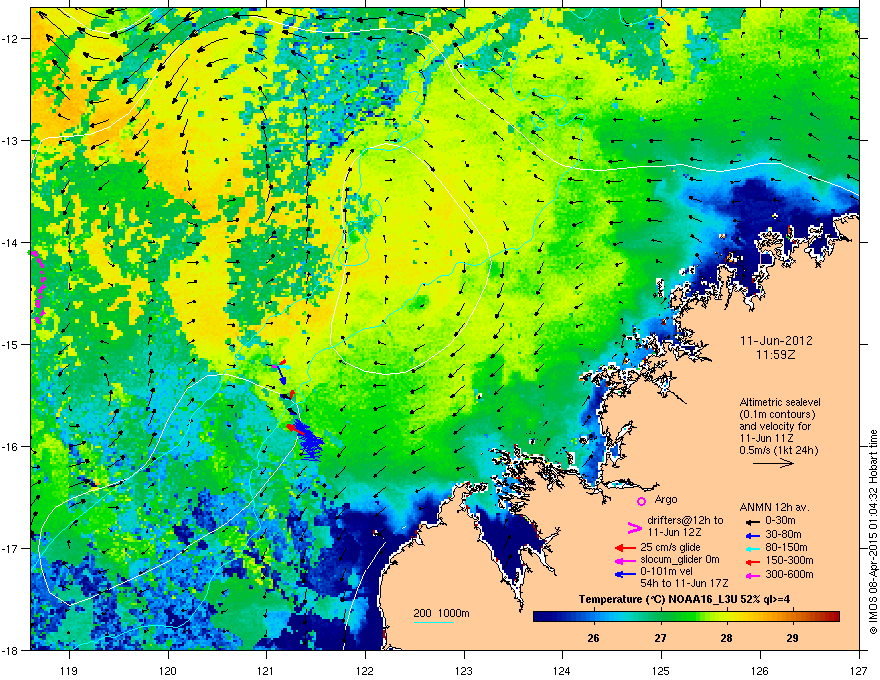Viewport: 880px width, 680px height.
Task: Click the longitude label 127
Action: (859, 670)
